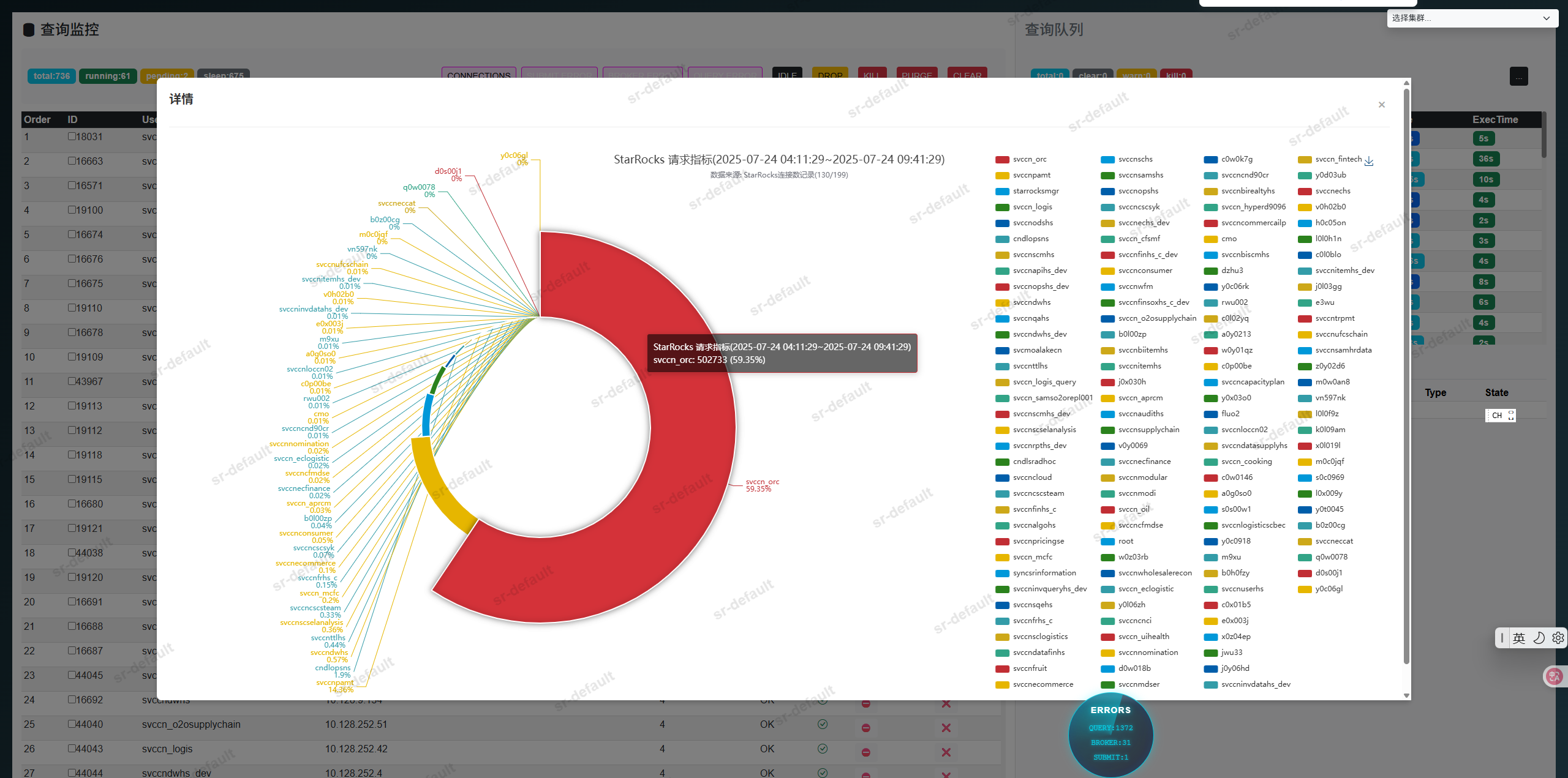This screenshot has height=778, width=1568.
Task: Tick checkbox for query ID 16674
Action: [x=72, y=234]
